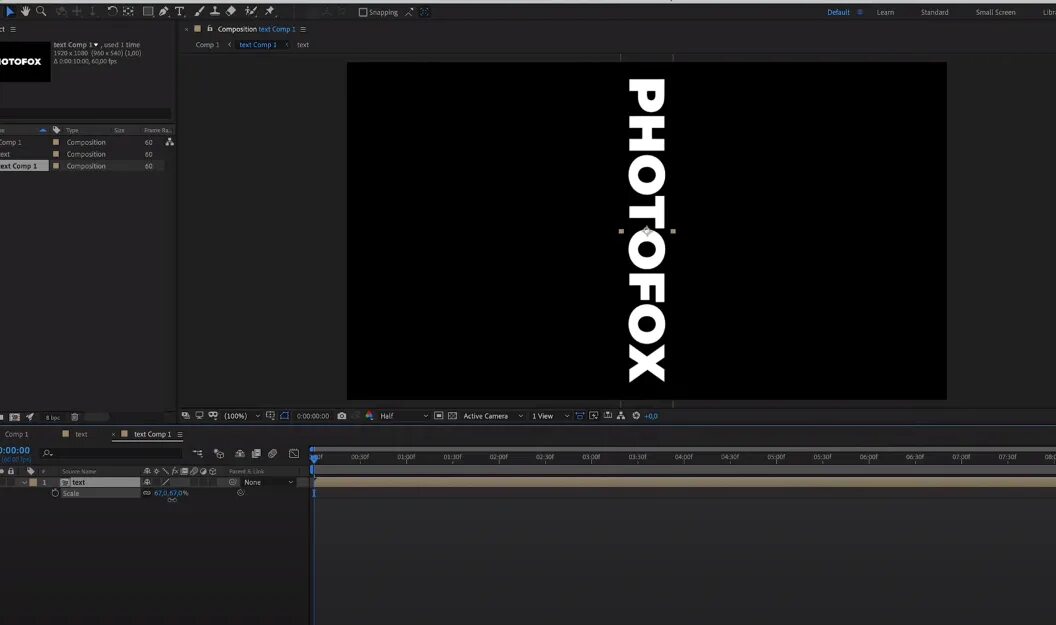The width and height of the screenshot is (1056, 625).
Task: Open the Composition Mini-Flowchart in timeline
Action: [x=197, y=454]
